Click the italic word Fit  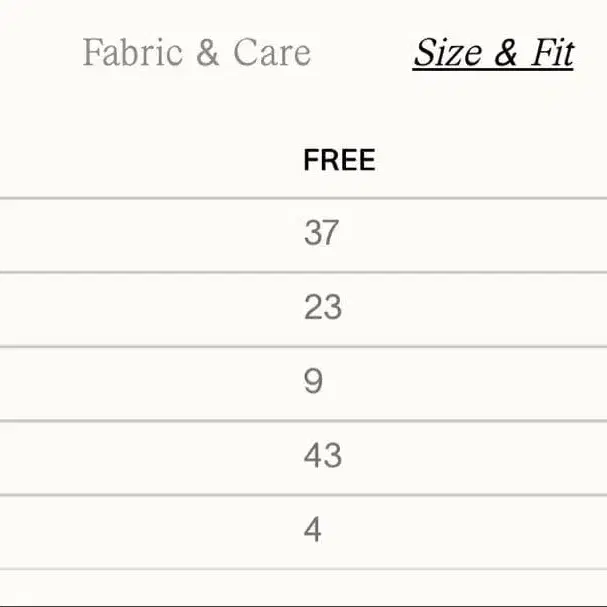[x=552, y=52]
